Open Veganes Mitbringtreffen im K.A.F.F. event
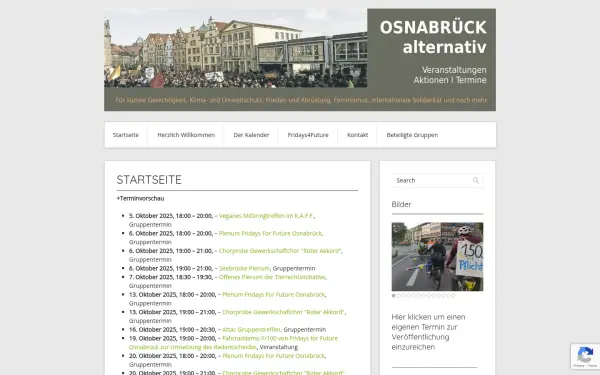This screenshot has width=600, height=375. click(266, 216)
